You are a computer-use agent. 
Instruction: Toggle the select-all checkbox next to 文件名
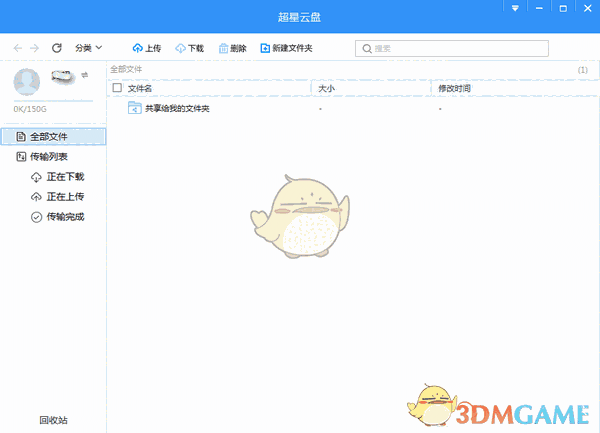pyautogui.click(x=117, y=88)
